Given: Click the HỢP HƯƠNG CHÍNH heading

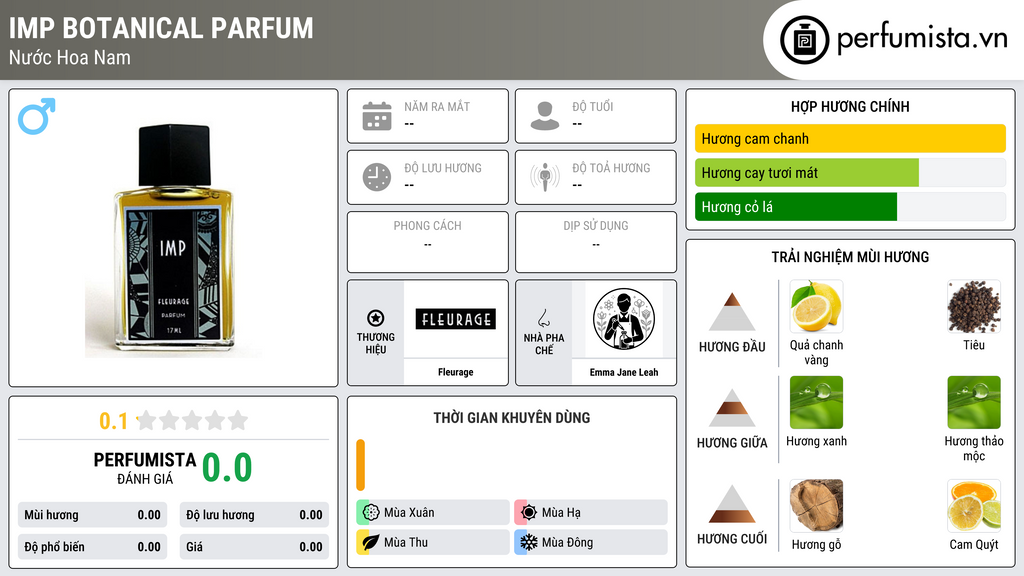Looking at the screenshot, I should (x=850, y=106).
